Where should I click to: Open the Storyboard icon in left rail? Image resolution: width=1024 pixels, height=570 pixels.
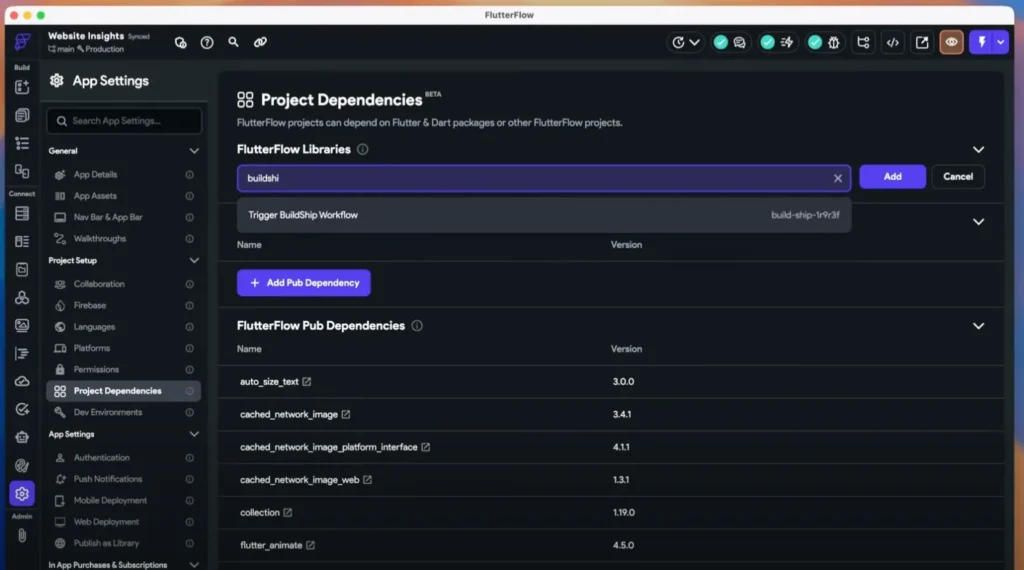(22, 171)
